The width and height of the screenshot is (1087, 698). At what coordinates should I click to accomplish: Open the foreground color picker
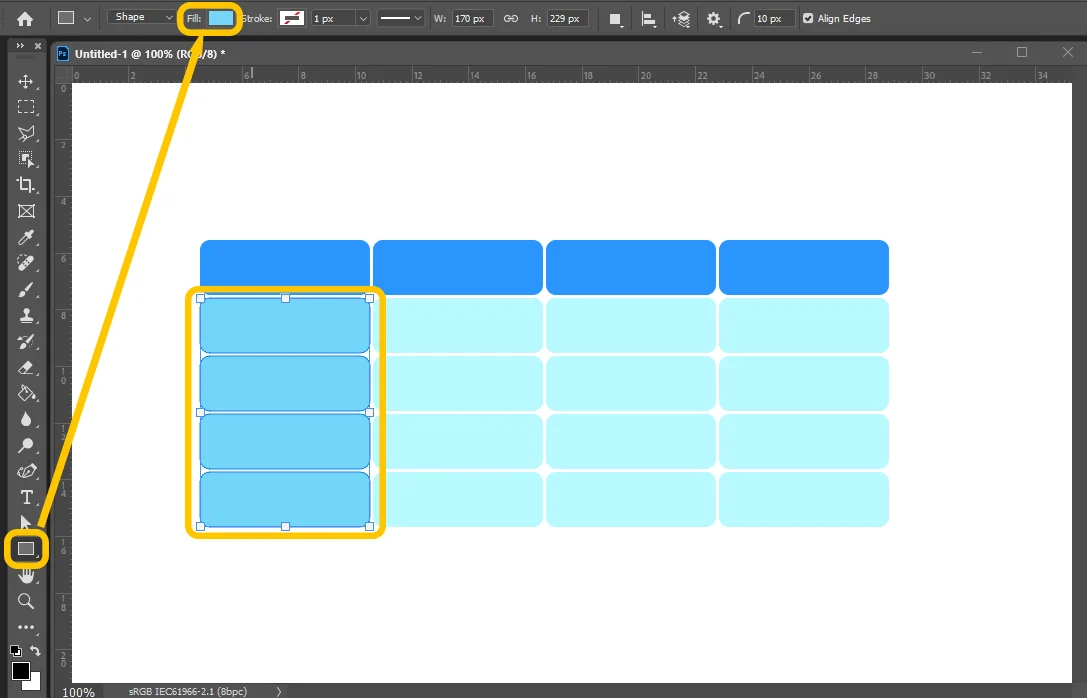pyautogui.click(x=20, y=670)
